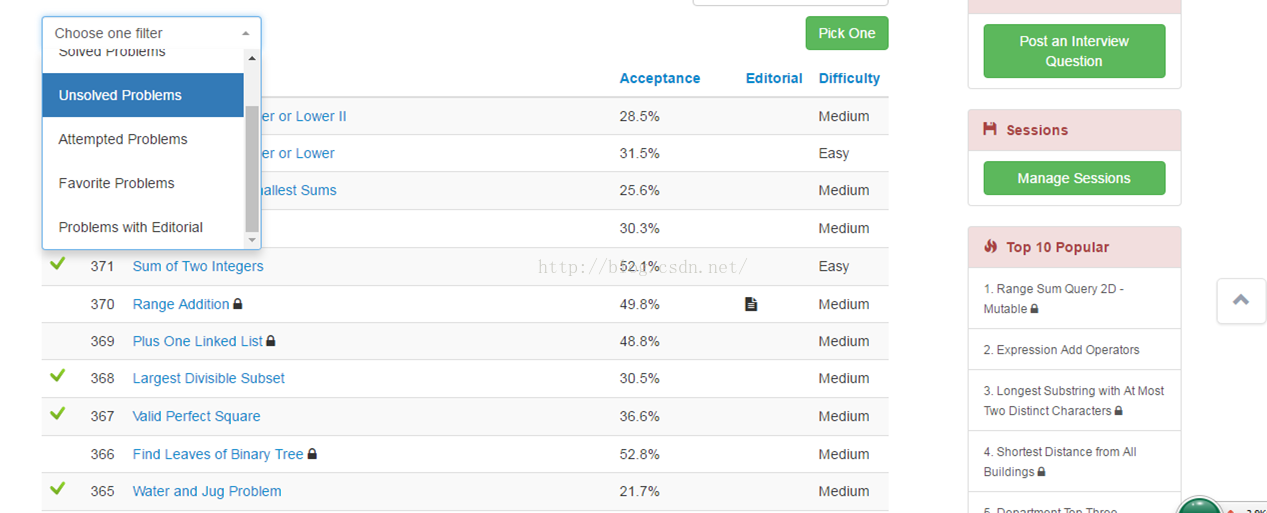The height and width of the screenshot is (513, 1267).
Task: Click the lock icon next to Plus One Linked List
Action: pyautogui.click(x=271, y=341)
